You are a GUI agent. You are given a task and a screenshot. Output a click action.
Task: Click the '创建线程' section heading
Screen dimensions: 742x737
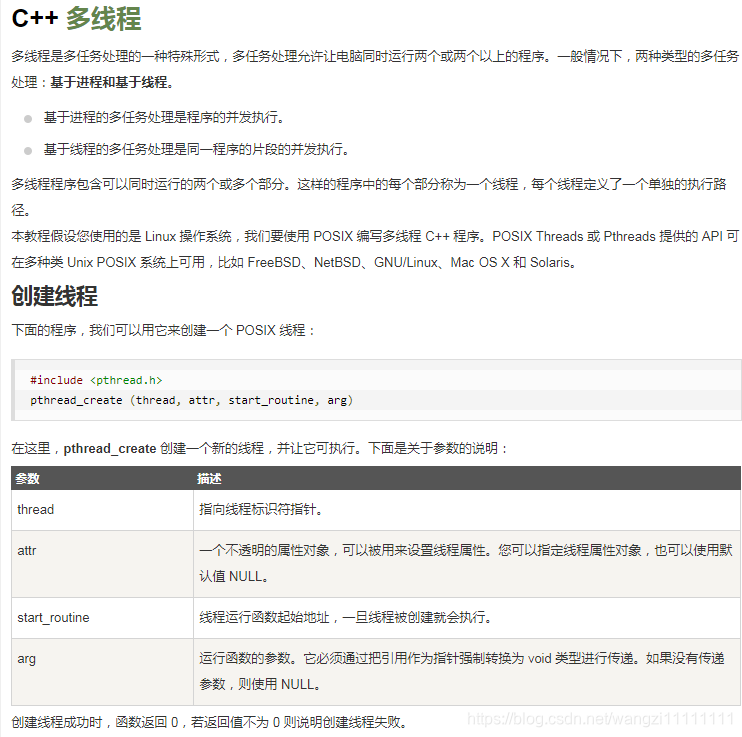pos(54,296)
